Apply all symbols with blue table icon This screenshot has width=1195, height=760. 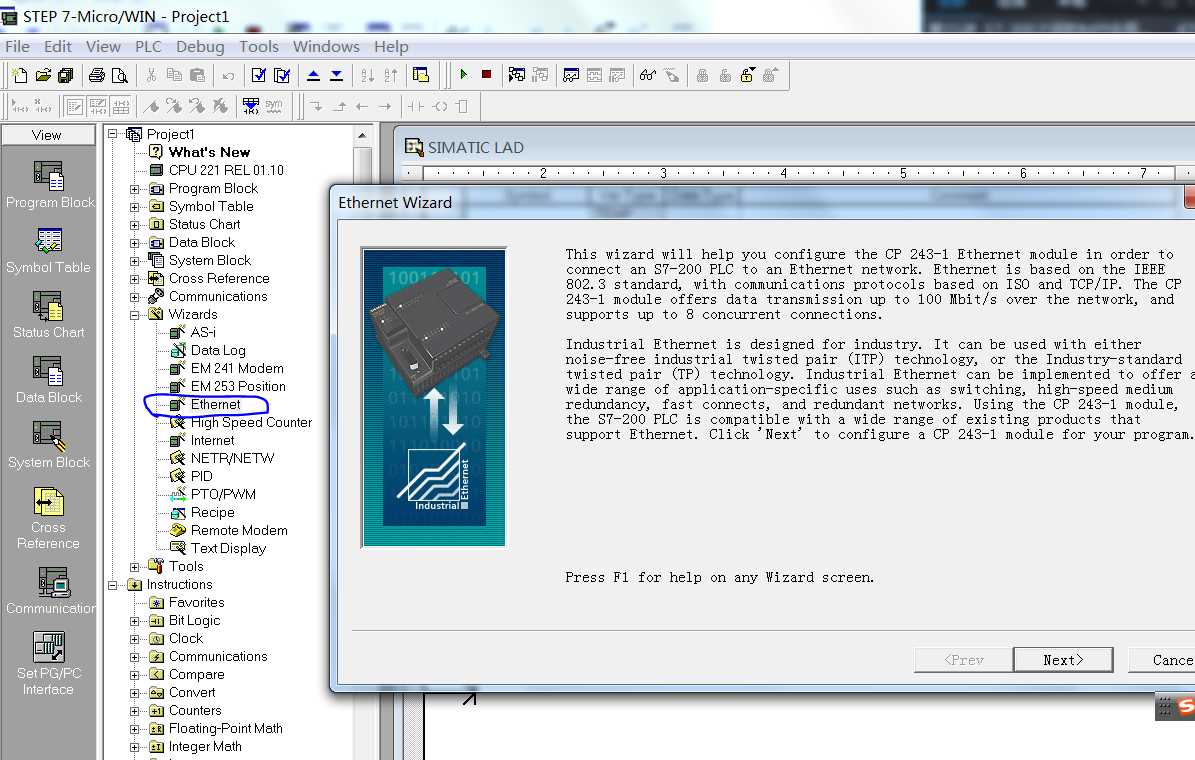coord(251,106)
